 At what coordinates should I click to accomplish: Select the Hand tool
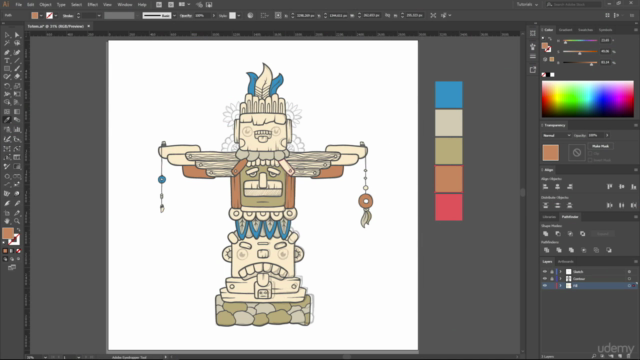(x=7, y=221)
